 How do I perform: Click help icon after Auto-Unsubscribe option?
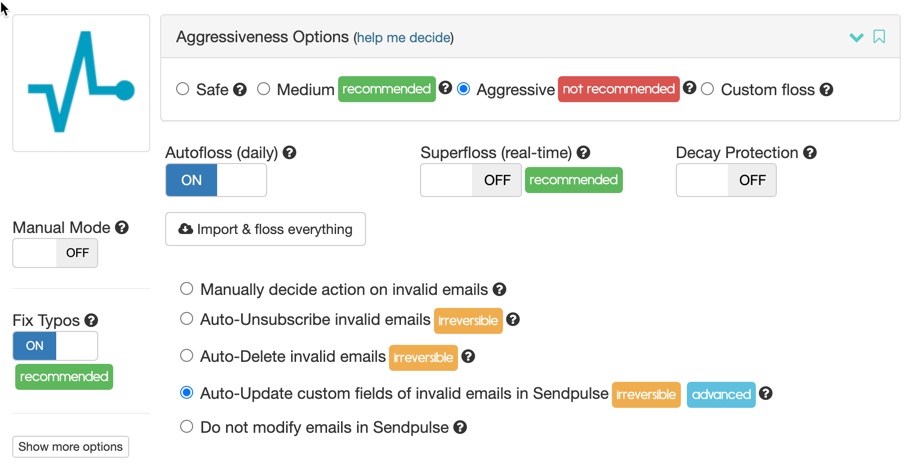[x=513, y=320]
